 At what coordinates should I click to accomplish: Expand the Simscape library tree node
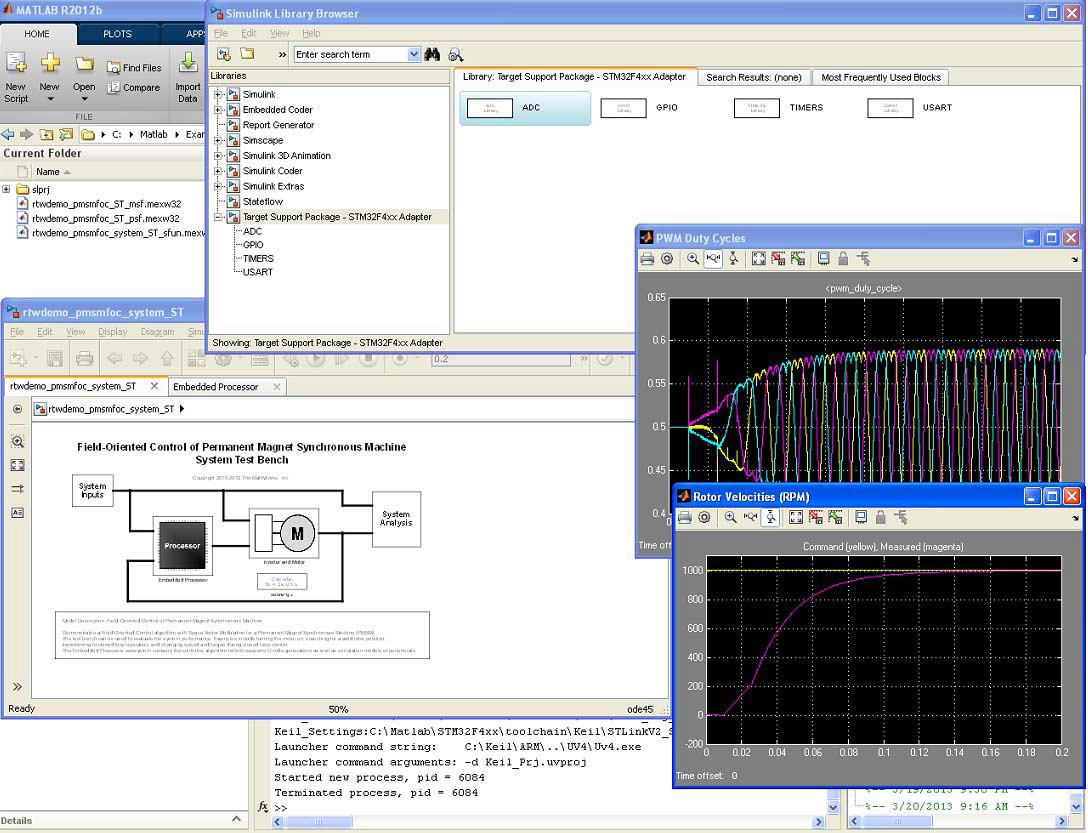click(x=219, y=141)
